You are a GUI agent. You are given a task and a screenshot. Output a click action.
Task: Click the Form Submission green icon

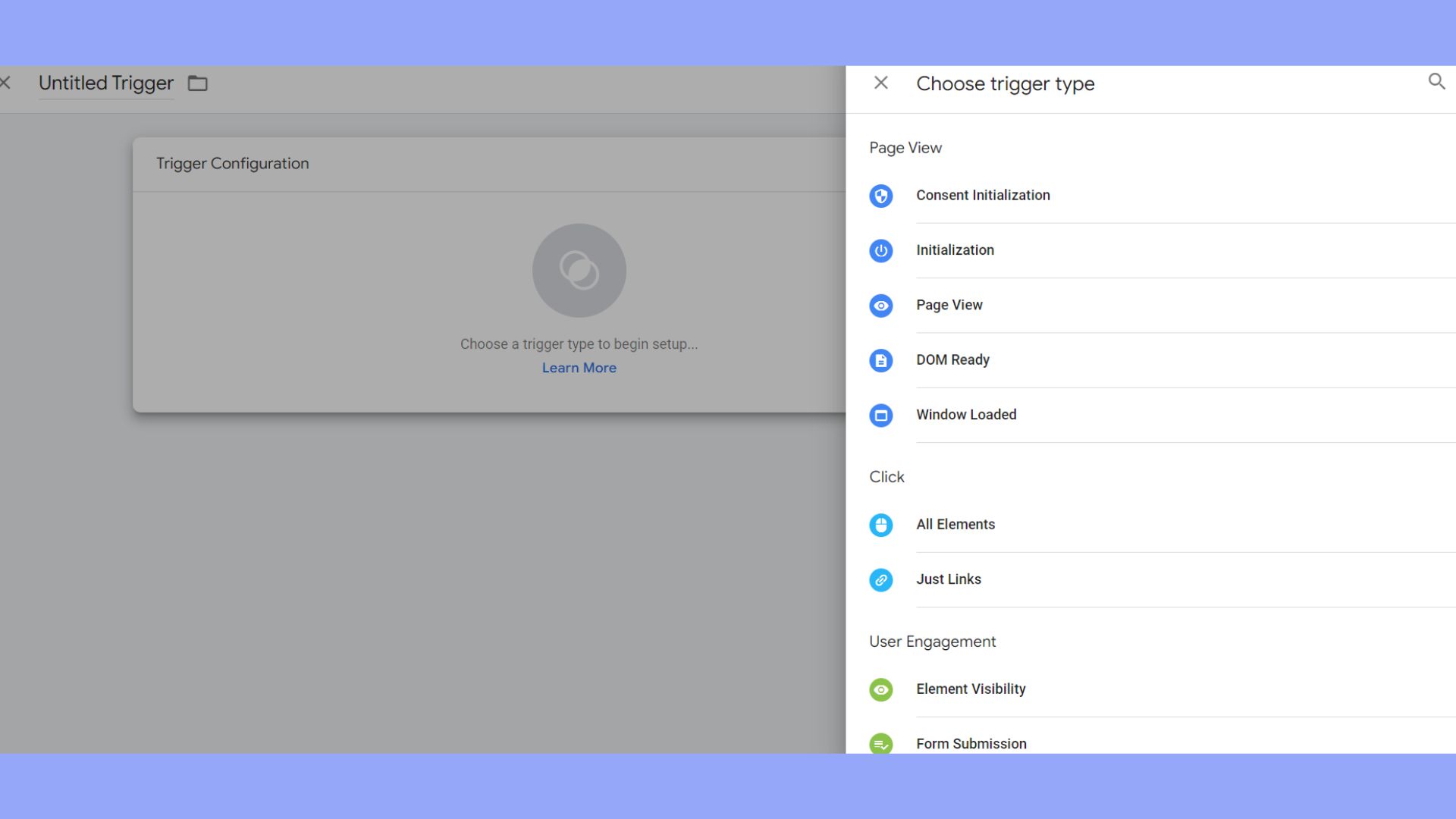click(880, 744)
